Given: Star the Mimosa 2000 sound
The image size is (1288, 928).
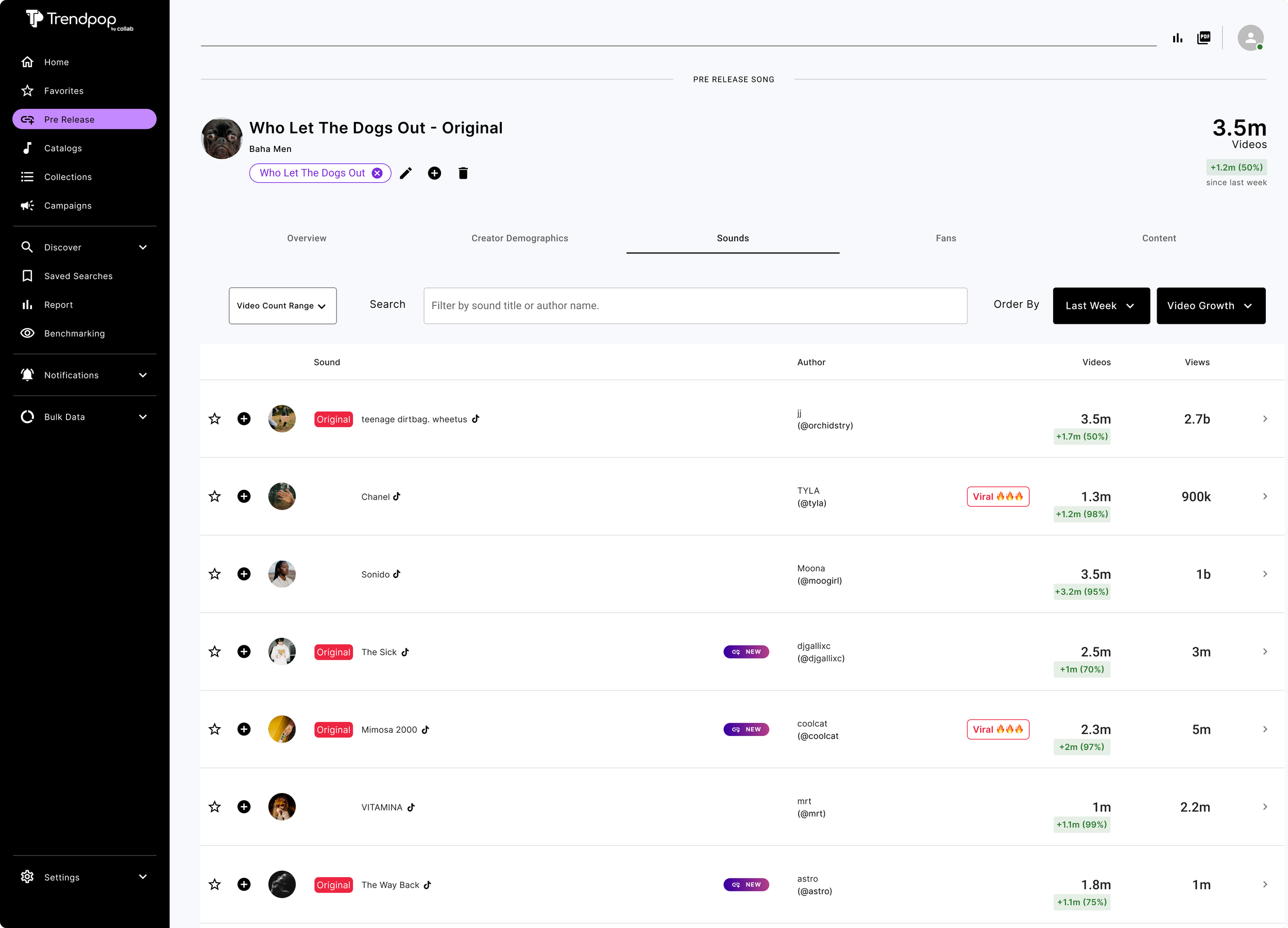Looking at the screenshot, I should pos(215,729).
